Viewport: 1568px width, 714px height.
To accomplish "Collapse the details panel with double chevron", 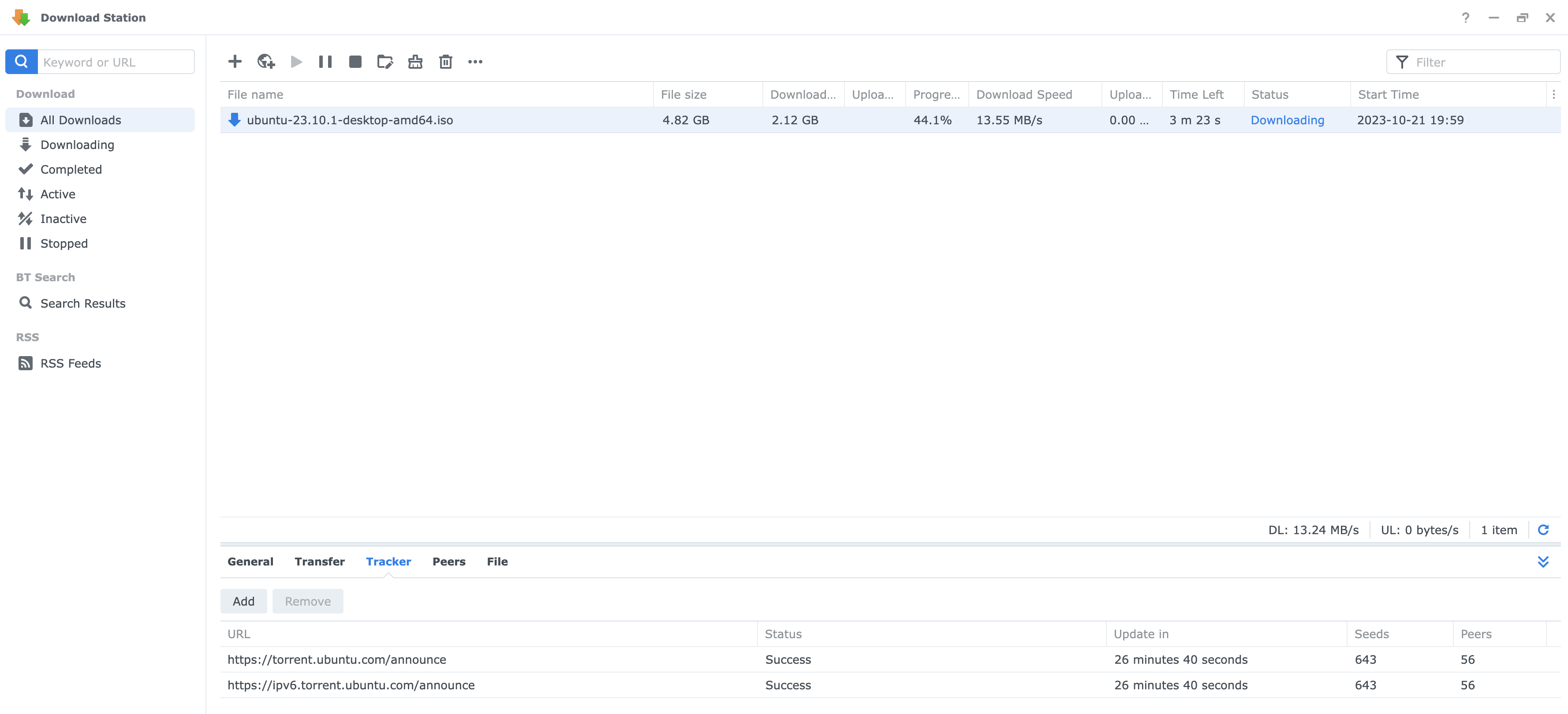I will 1543,562.
